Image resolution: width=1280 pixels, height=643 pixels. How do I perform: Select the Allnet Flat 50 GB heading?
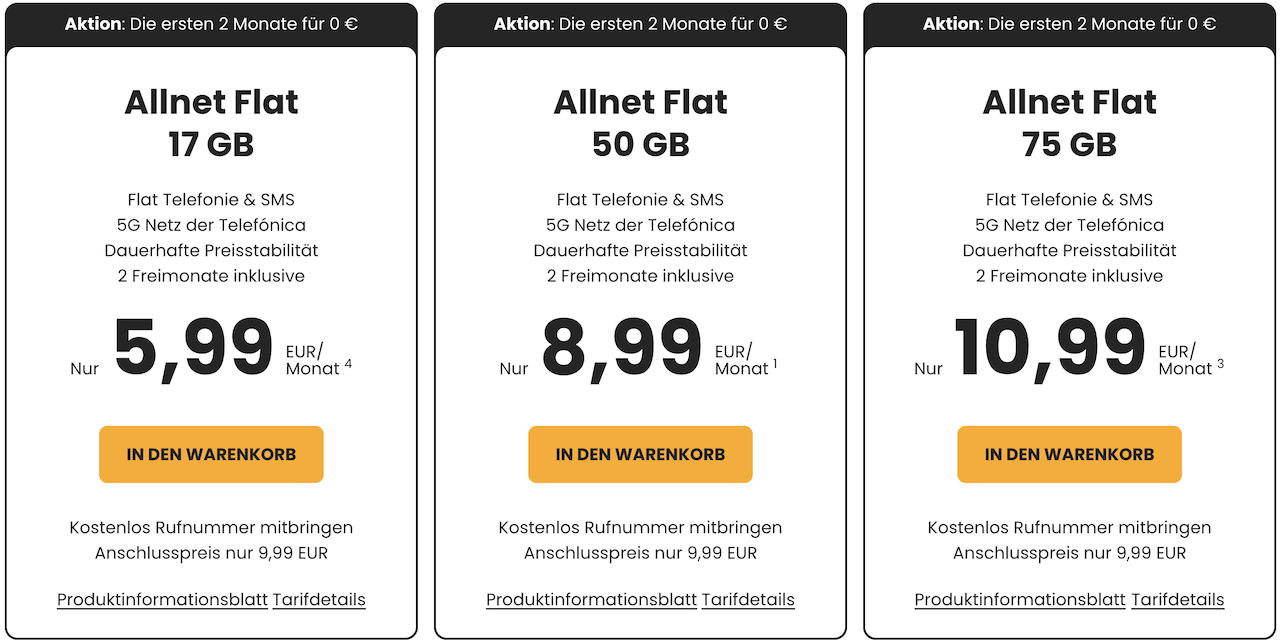[x=640, y=123]
